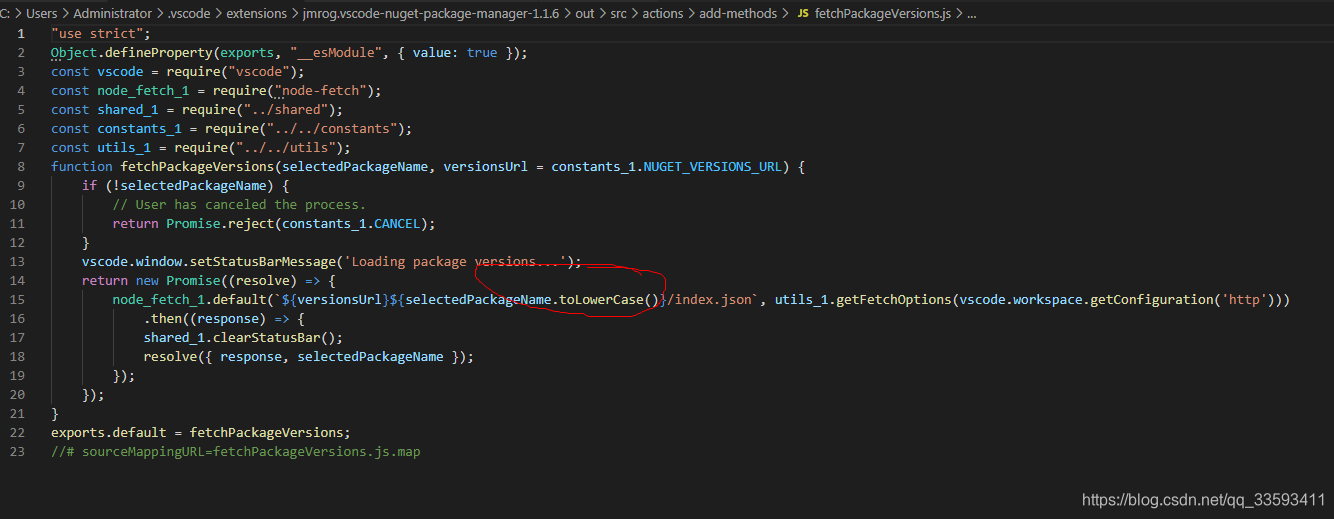
Task: Select line number 8 in the gutter
Action: click(x=22, y=166)
